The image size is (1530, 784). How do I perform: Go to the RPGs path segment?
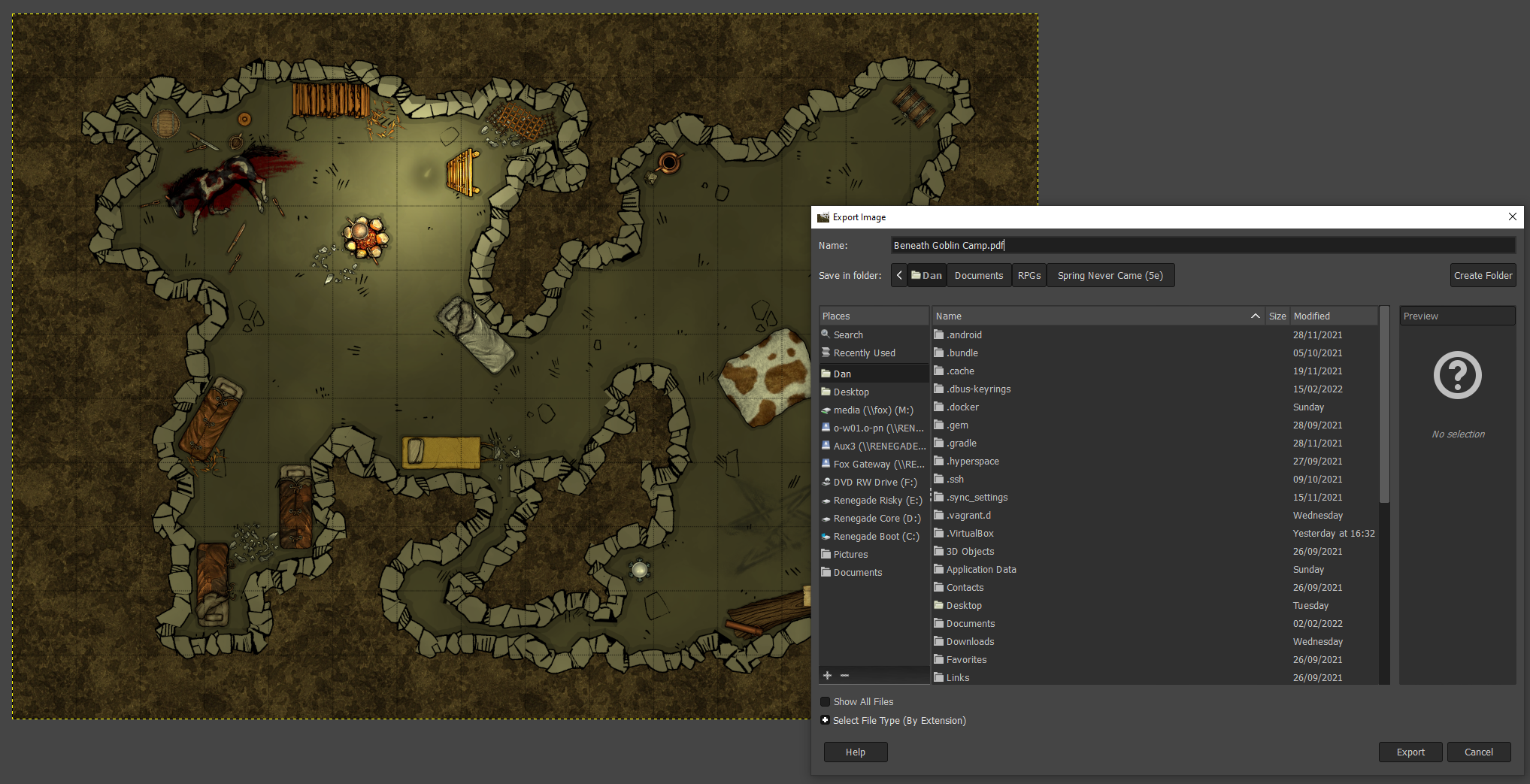tap(1029, 275)
